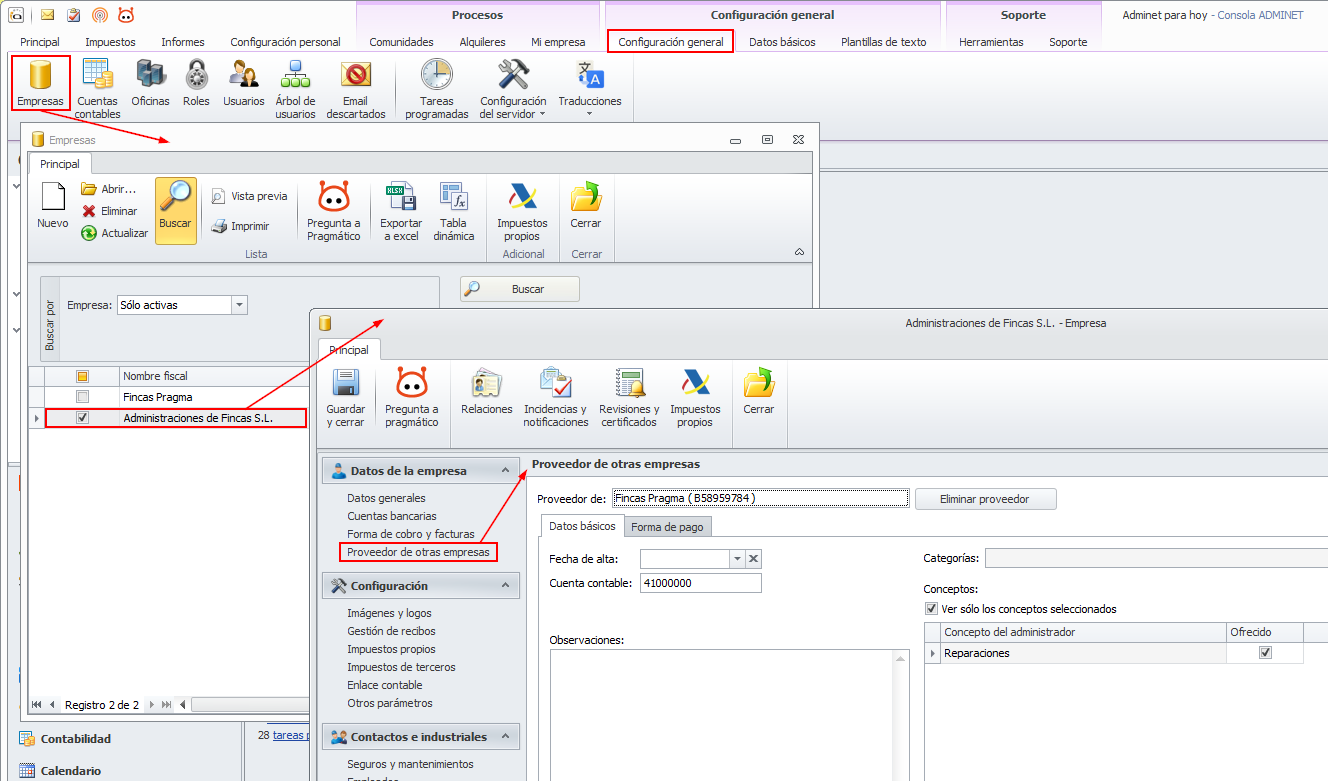The width and height of the screenshot is (1328, 781).
Task: Open Incidencias y notificaciones
Action: click(556, 398)
